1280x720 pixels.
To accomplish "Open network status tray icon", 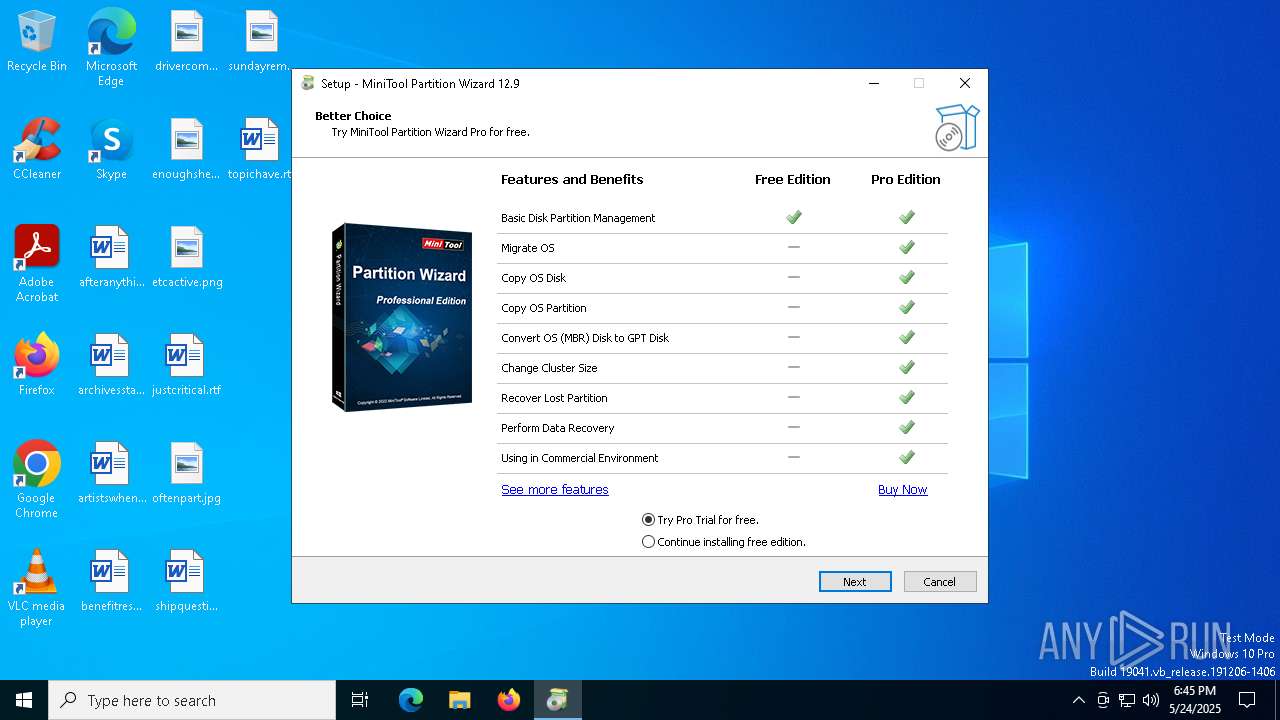I will [1127, 700].
